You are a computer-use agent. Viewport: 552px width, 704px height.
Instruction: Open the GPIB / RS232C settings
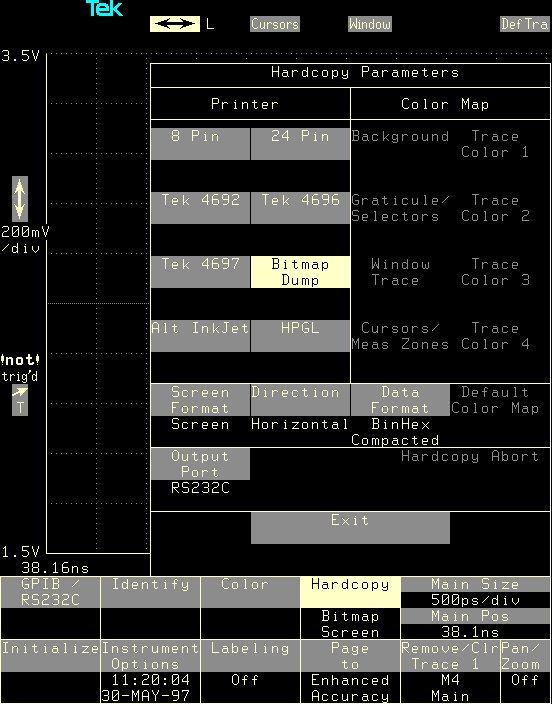[x=50, y=592]
